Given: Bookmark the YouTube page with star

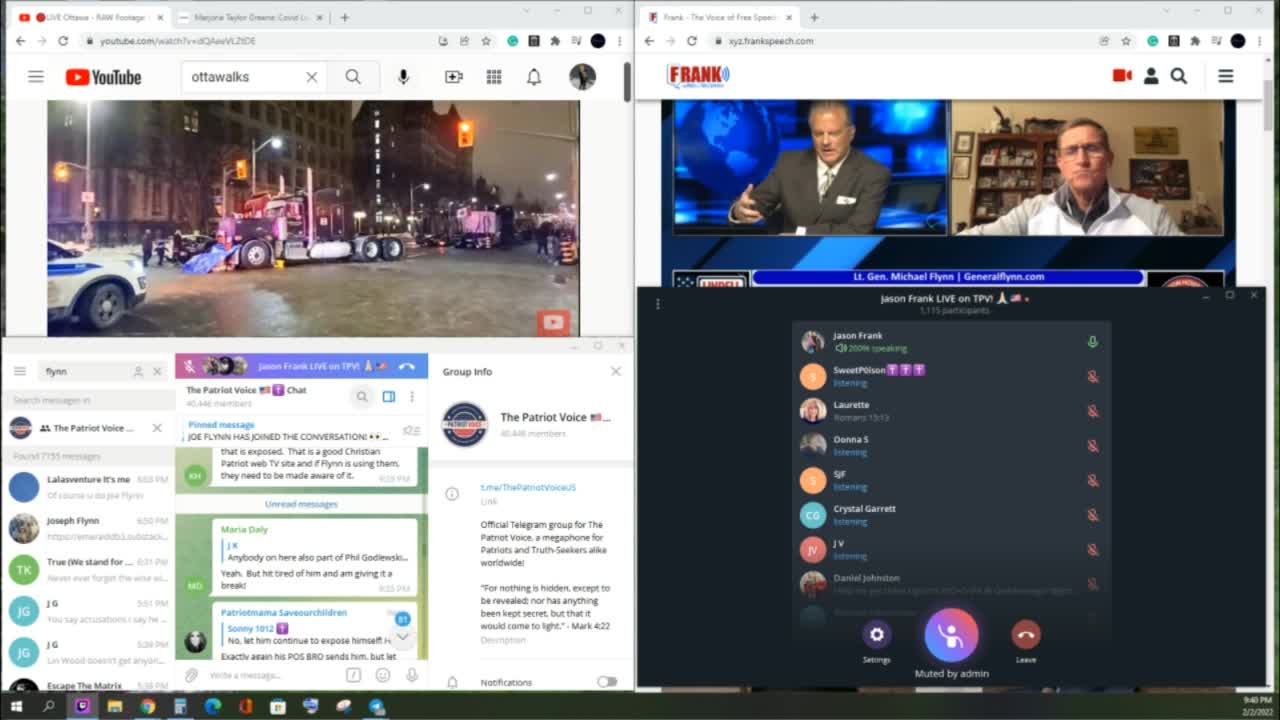Looking at the screenshot, I should (x=486, y=41).
